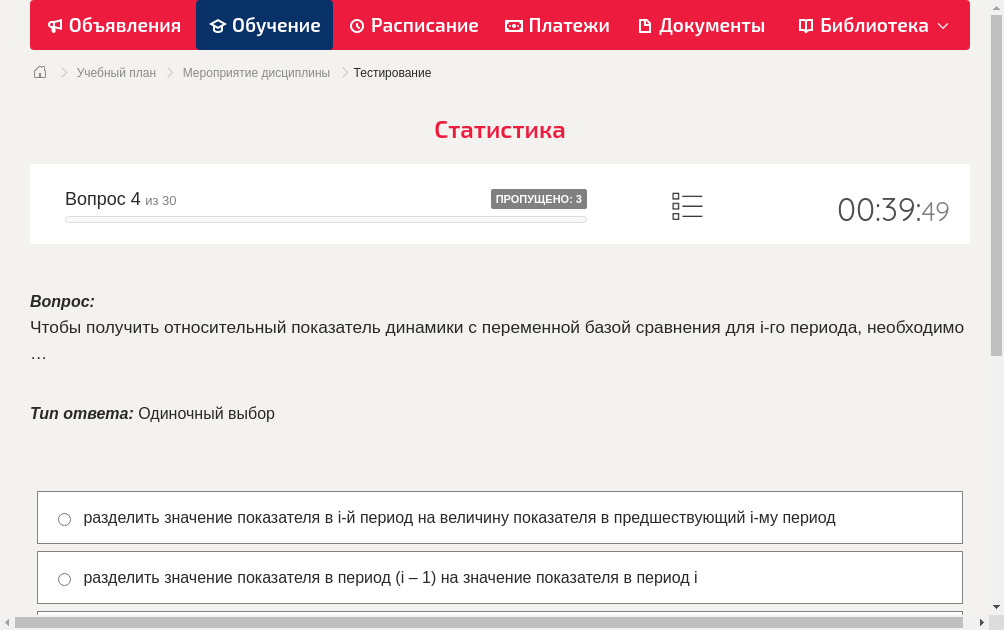Click the question progress bar
Viewport: 1004px width, 630px height.
tap(325, 219)
